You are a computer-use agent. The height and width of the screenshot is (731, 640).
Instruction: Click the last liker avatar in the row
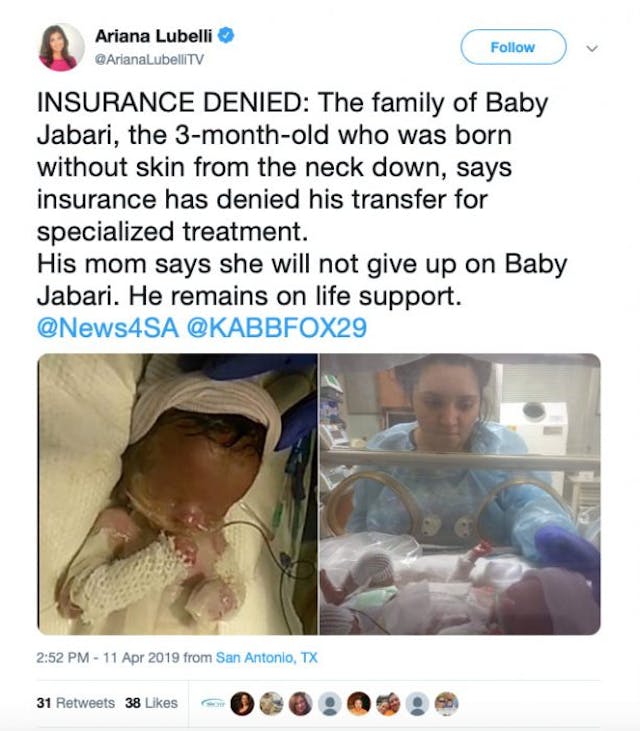click(x=446, y=703)
